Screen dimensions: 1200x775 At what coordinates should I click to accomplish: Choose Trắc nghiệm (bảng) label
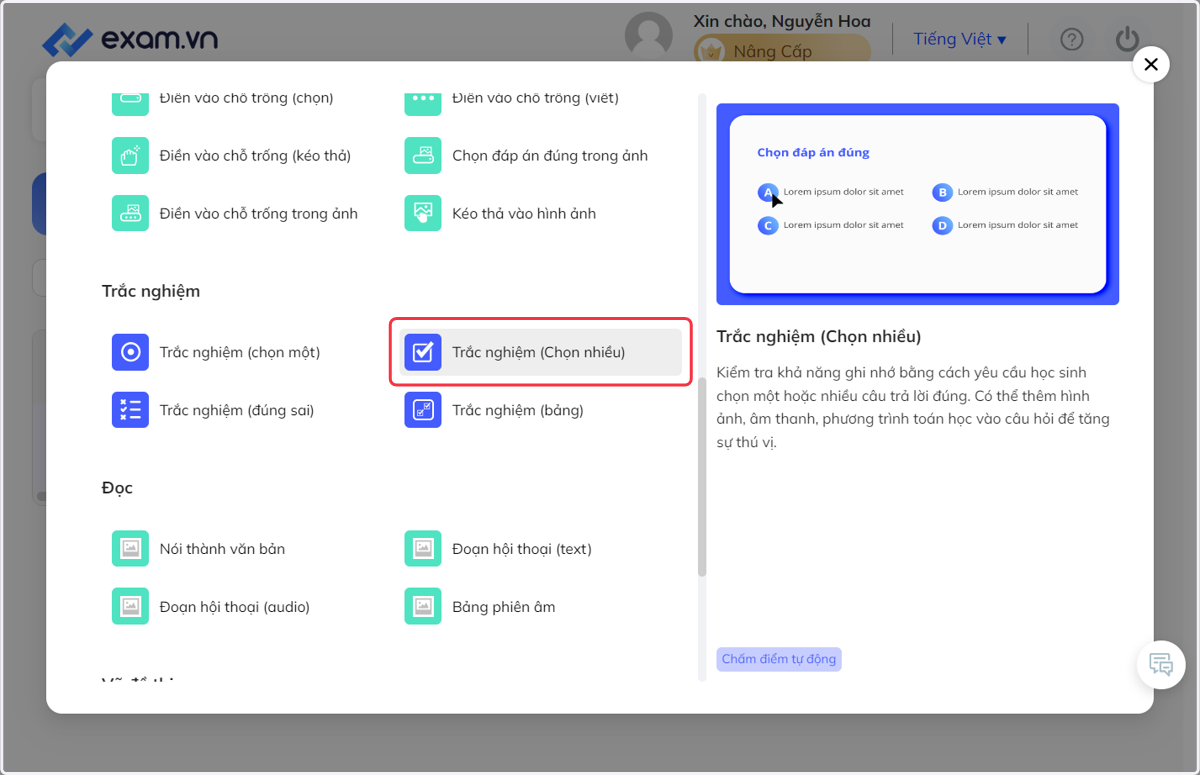tap(518, 410)
